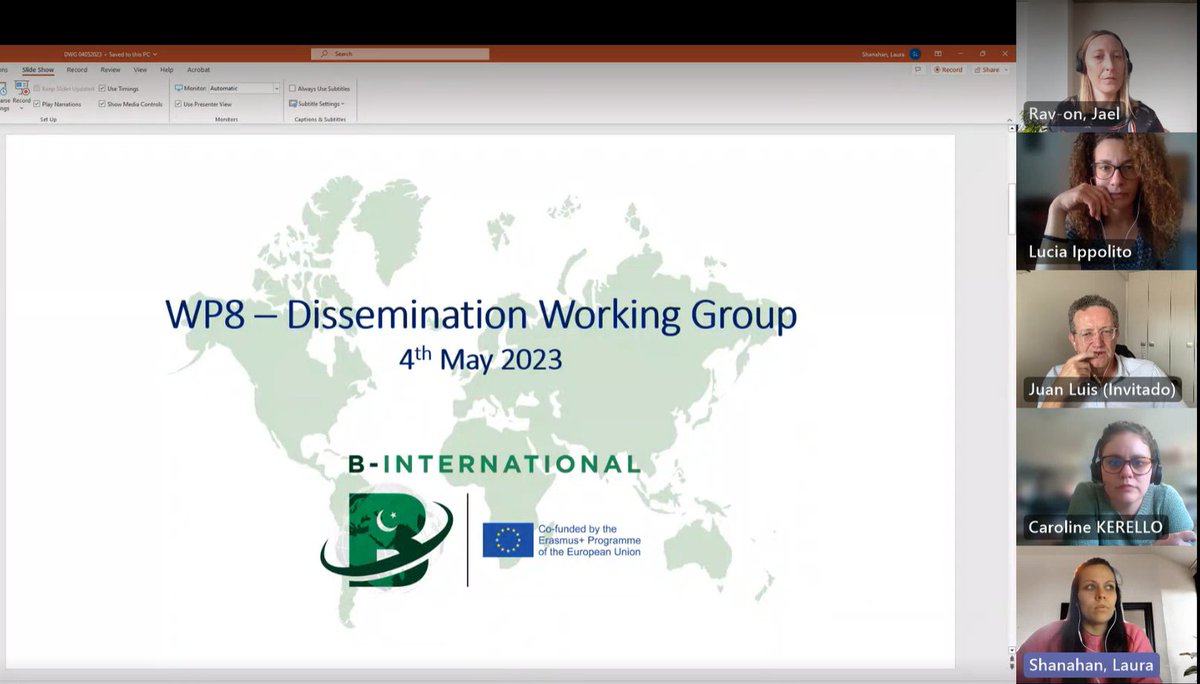Toggle the Use Presenter View checkbox
The image size is (1200, 684).
(x=178, y=104)
